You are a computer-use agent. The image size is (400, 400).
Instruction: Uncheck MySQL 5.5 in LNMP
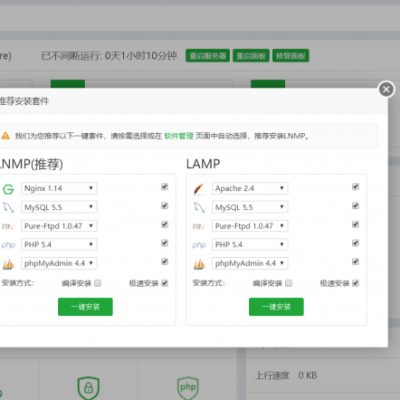164,206
